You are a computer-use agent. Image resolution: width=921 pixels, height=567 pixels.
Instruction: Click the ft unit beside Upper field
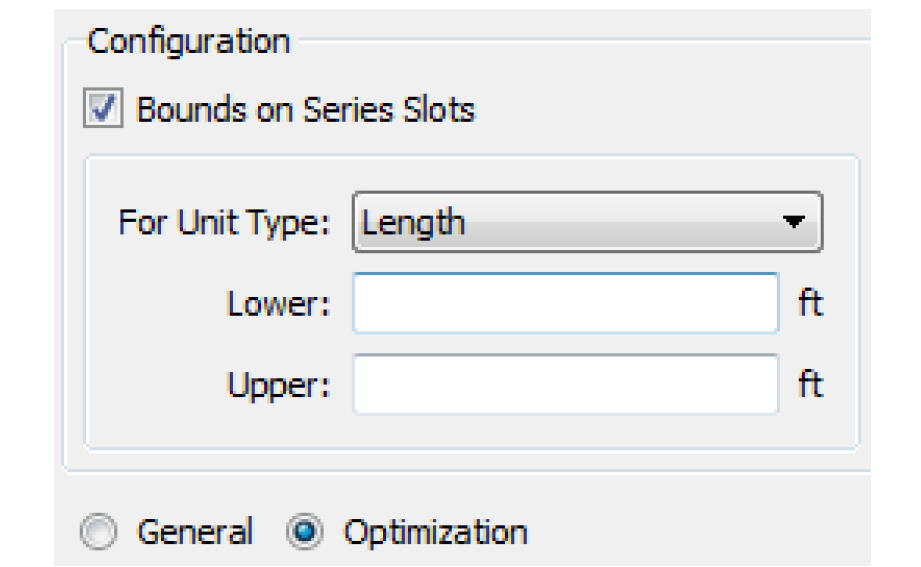pyautogui.click(x=810, y=384)
